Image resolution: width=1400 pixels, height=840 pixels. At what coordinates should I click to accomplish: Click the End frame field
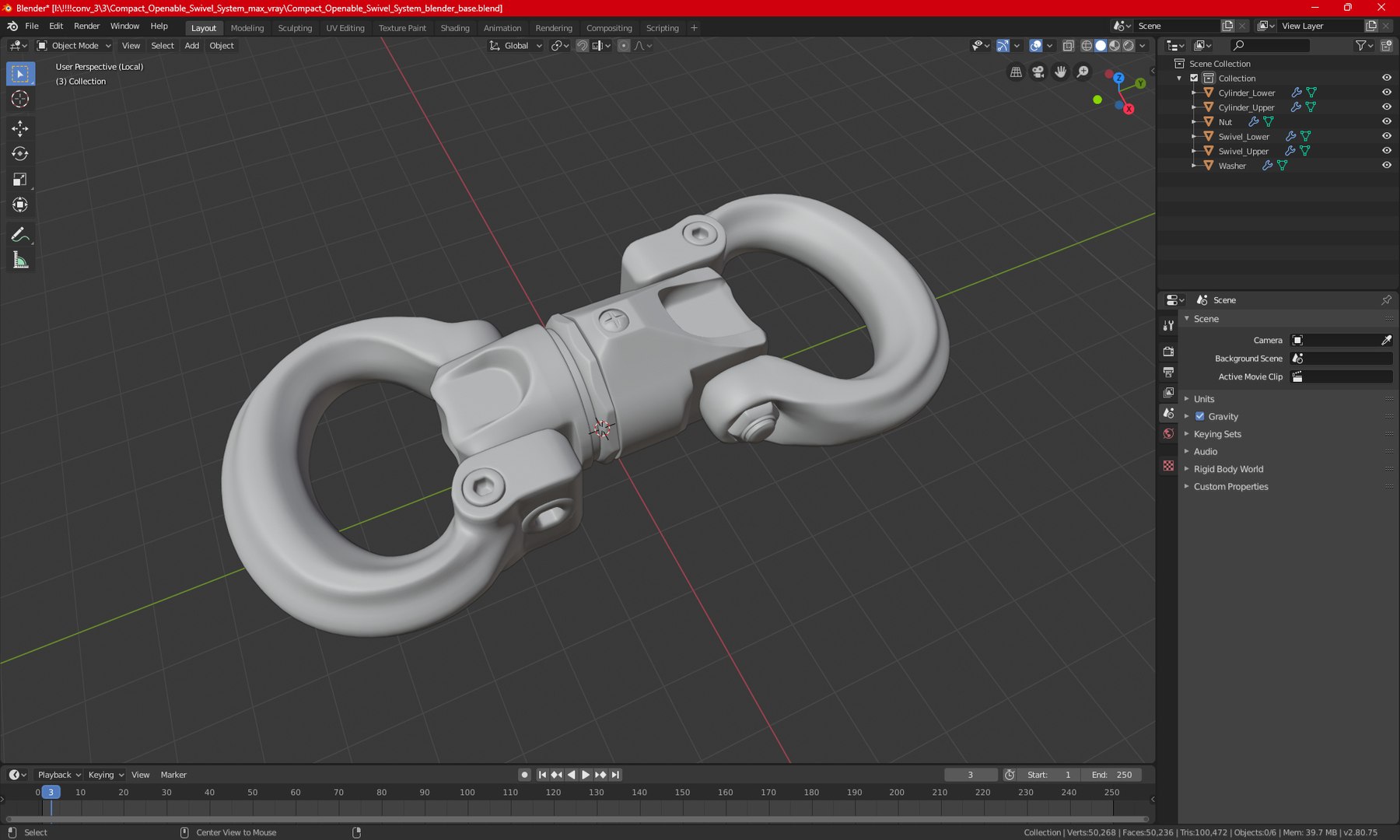click(x=1111, y=775)
